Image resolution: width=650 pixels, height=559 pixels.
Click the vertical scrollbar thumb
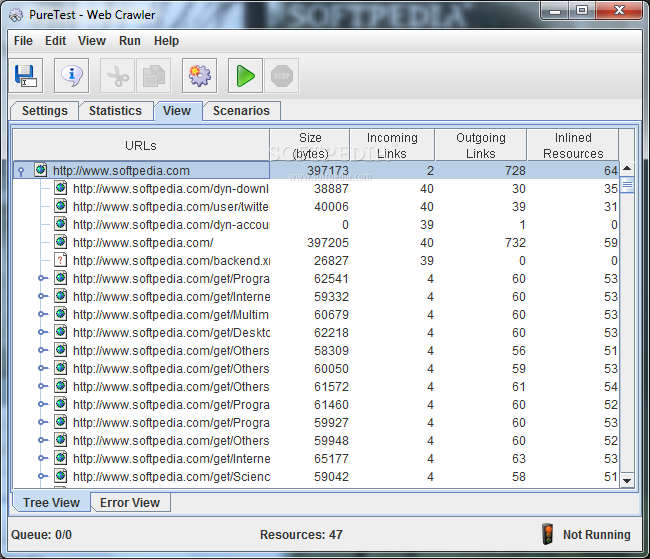pyautogui.click(x=627, y=185)
